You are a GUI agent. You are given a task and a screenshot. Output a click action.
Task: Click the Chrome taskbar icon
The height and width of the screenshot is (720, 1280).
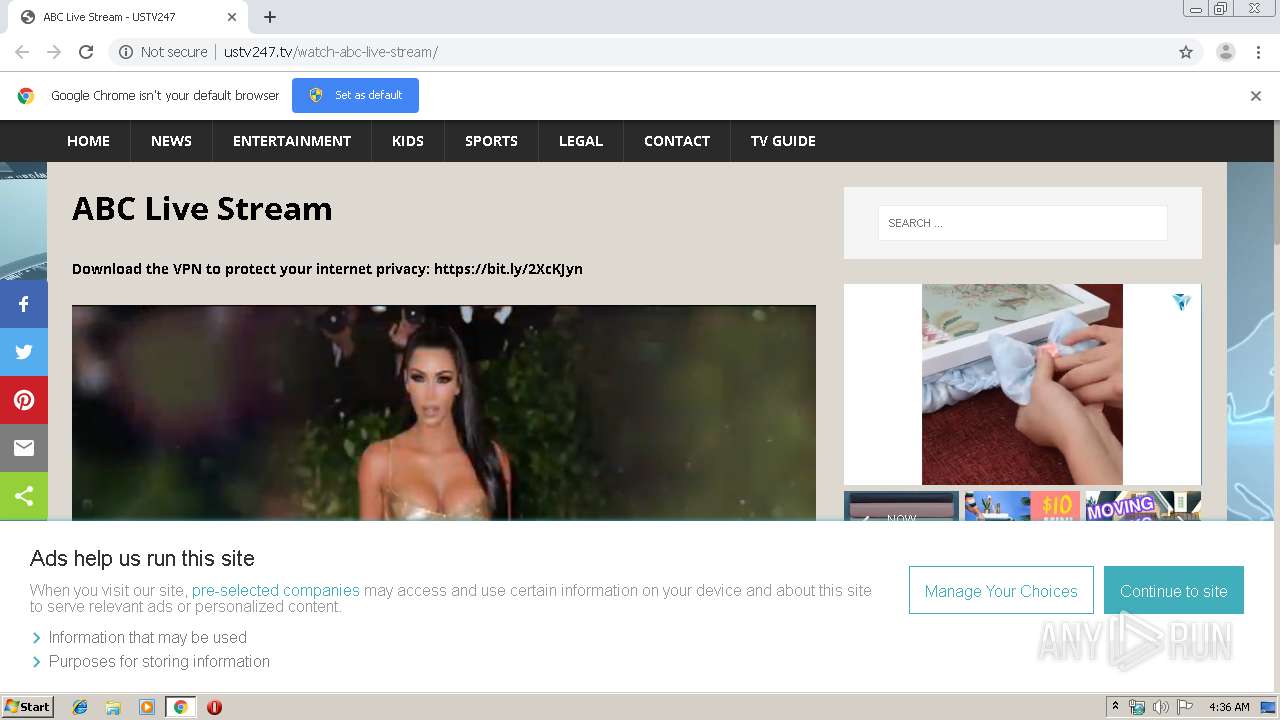click(180, 707)
